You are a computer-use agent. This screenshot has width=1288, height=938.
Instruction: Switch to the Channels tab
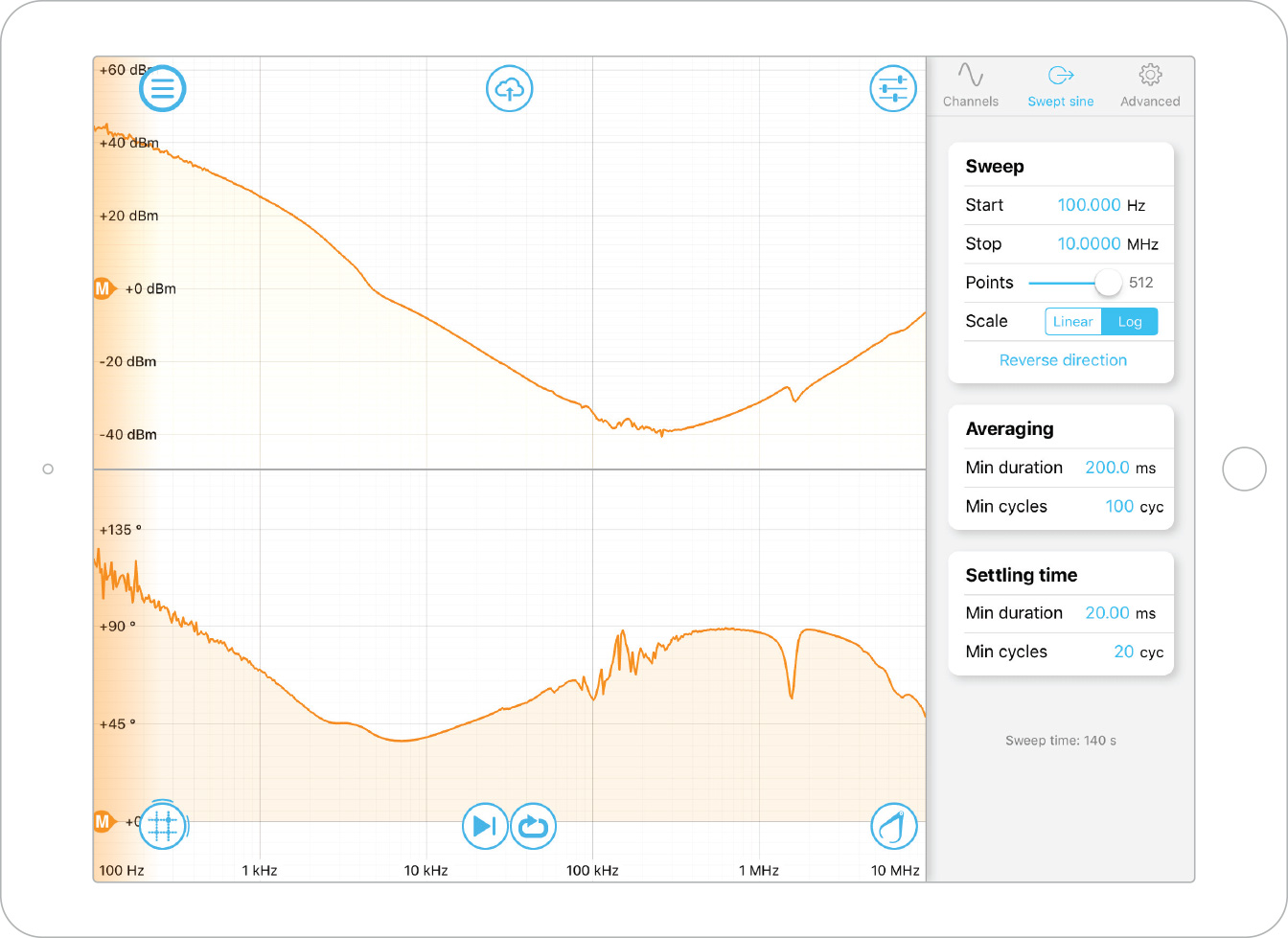click(970, 86)
